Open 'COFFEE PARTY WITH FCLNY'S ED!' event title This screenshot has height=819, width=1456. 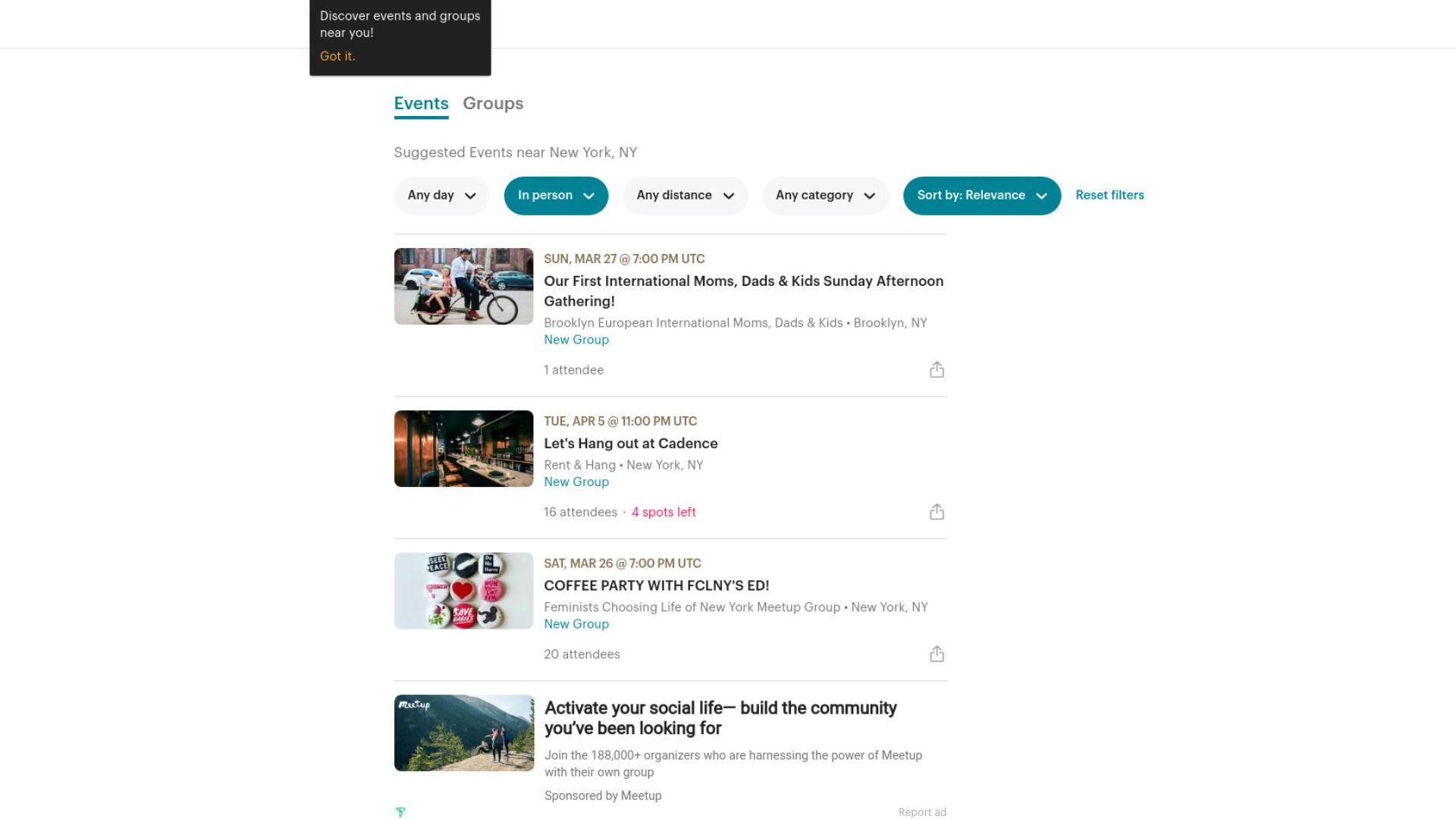[x=656, y=585]
